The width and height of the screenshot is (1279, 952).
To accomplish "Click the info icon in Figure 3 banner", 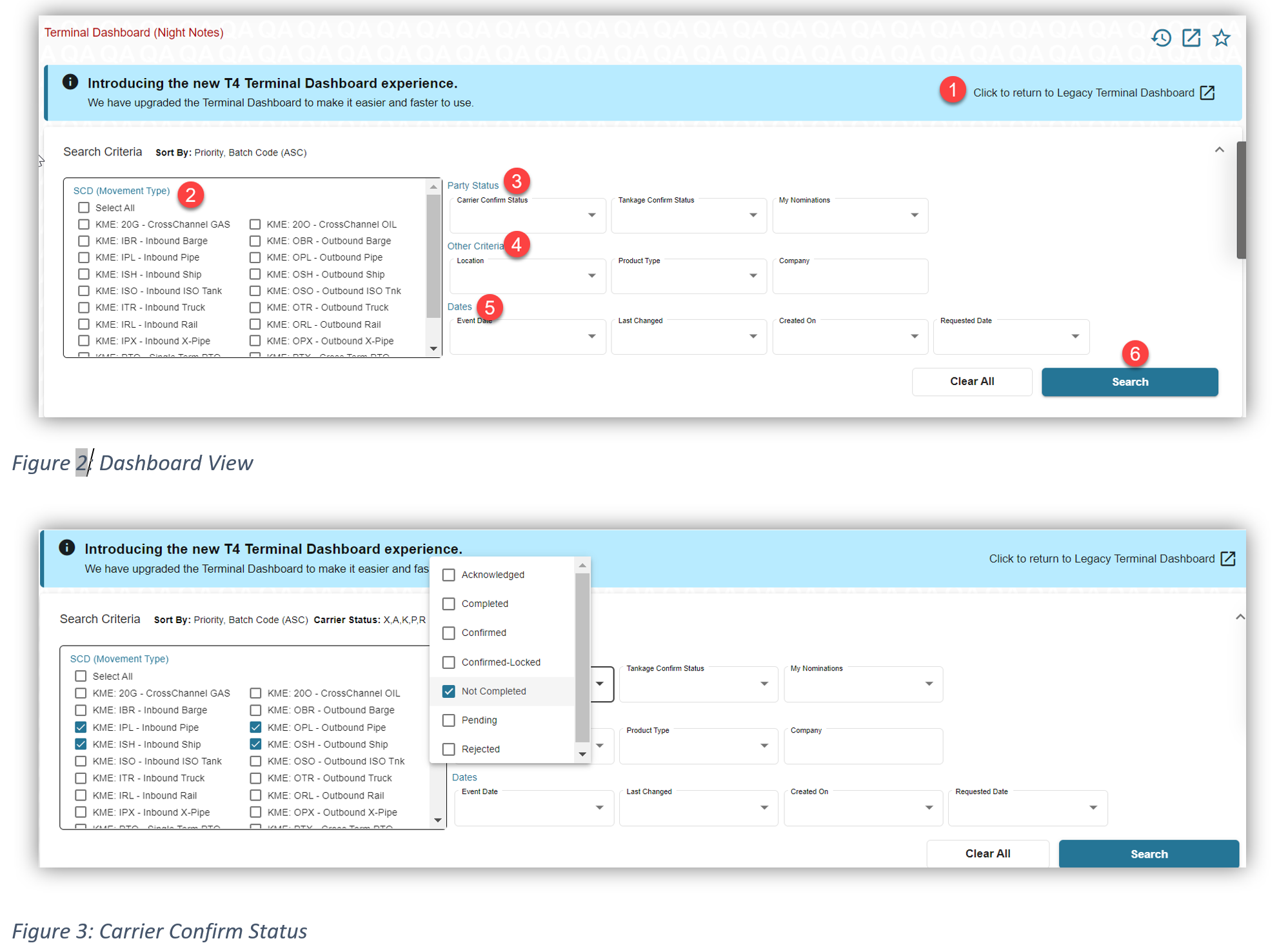I will pyautogui.click(x=67, y=548).
